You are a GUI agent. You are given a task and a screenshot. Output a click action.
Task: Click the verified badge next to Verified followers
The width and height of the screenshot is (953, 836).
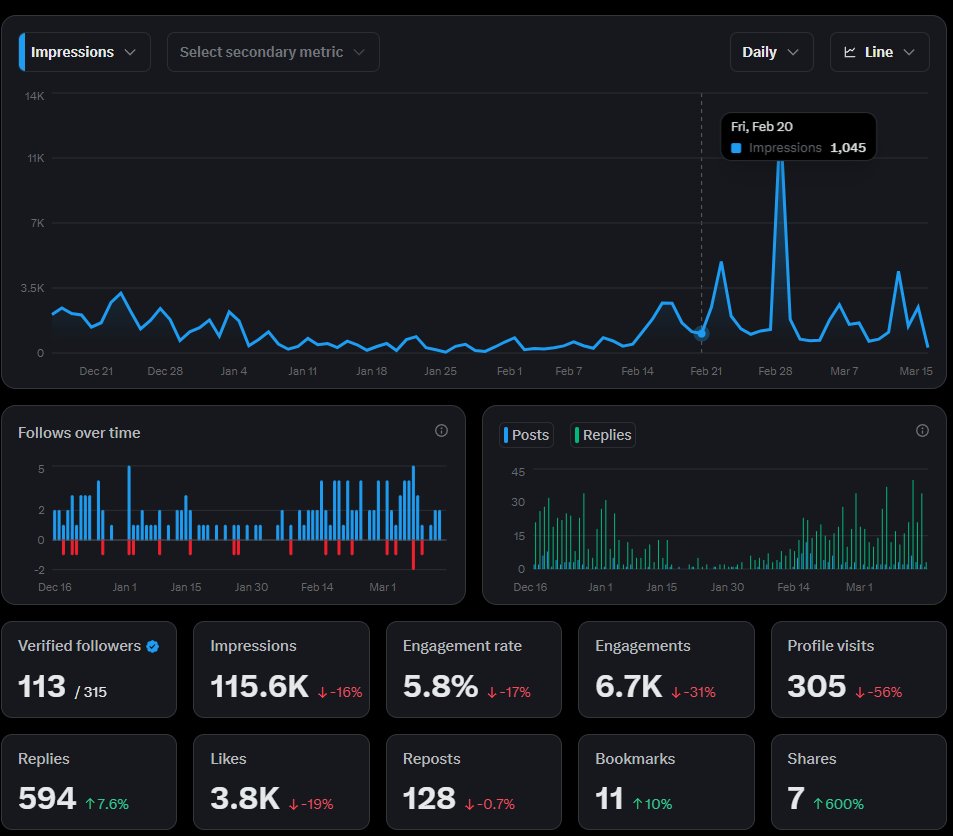pos(151,646)
